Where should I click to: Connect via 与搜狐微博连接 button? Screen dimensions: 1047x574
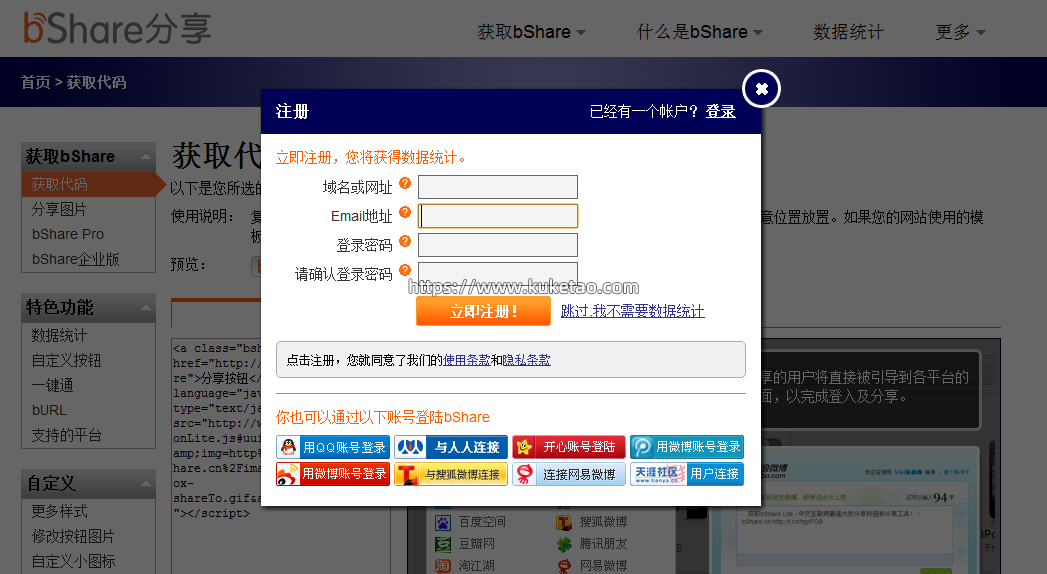click(451, 474)
